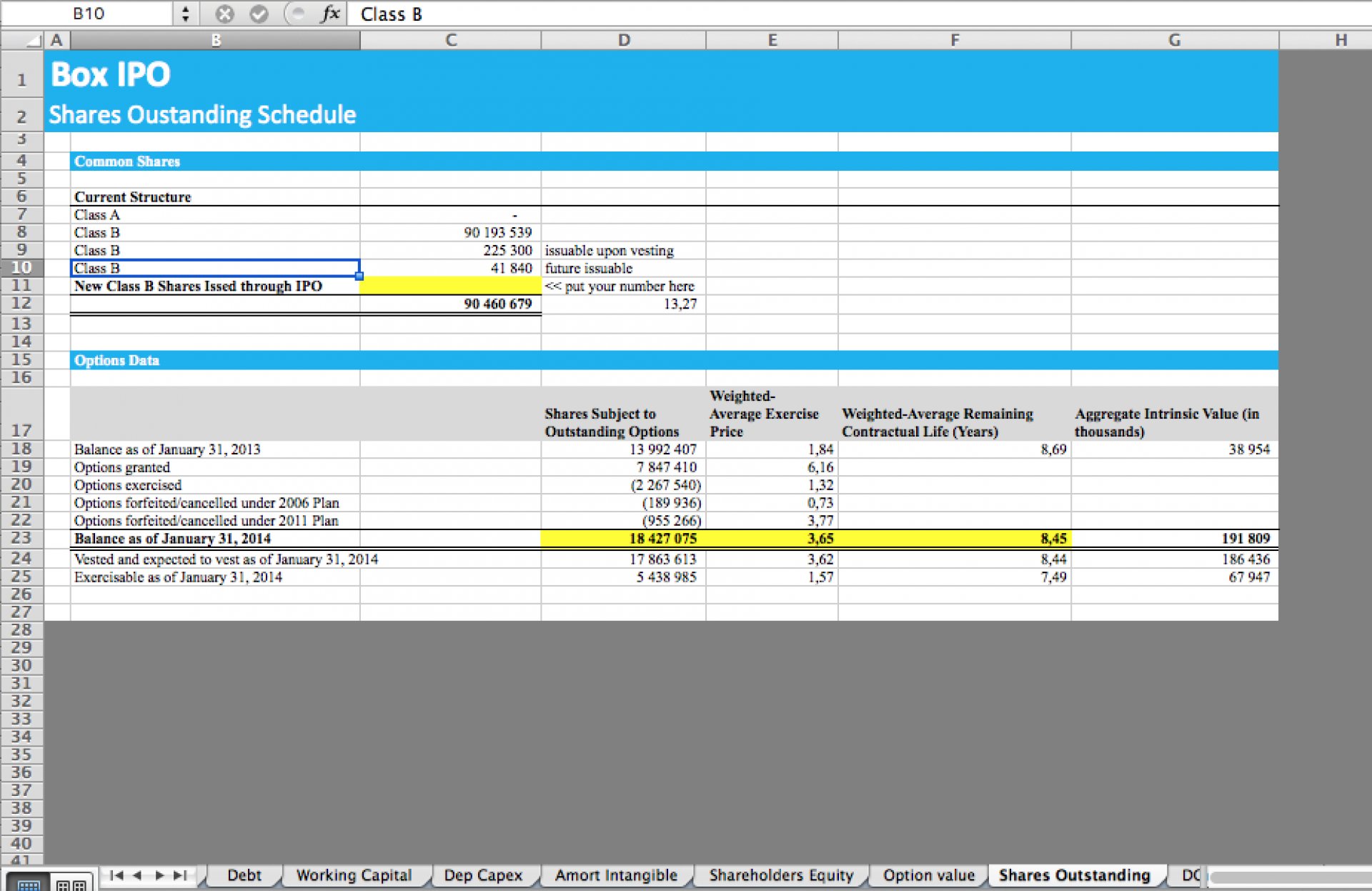1372x891 pixels.
Task: Open the Working Capital sheet tab
Action: point(354,875)
